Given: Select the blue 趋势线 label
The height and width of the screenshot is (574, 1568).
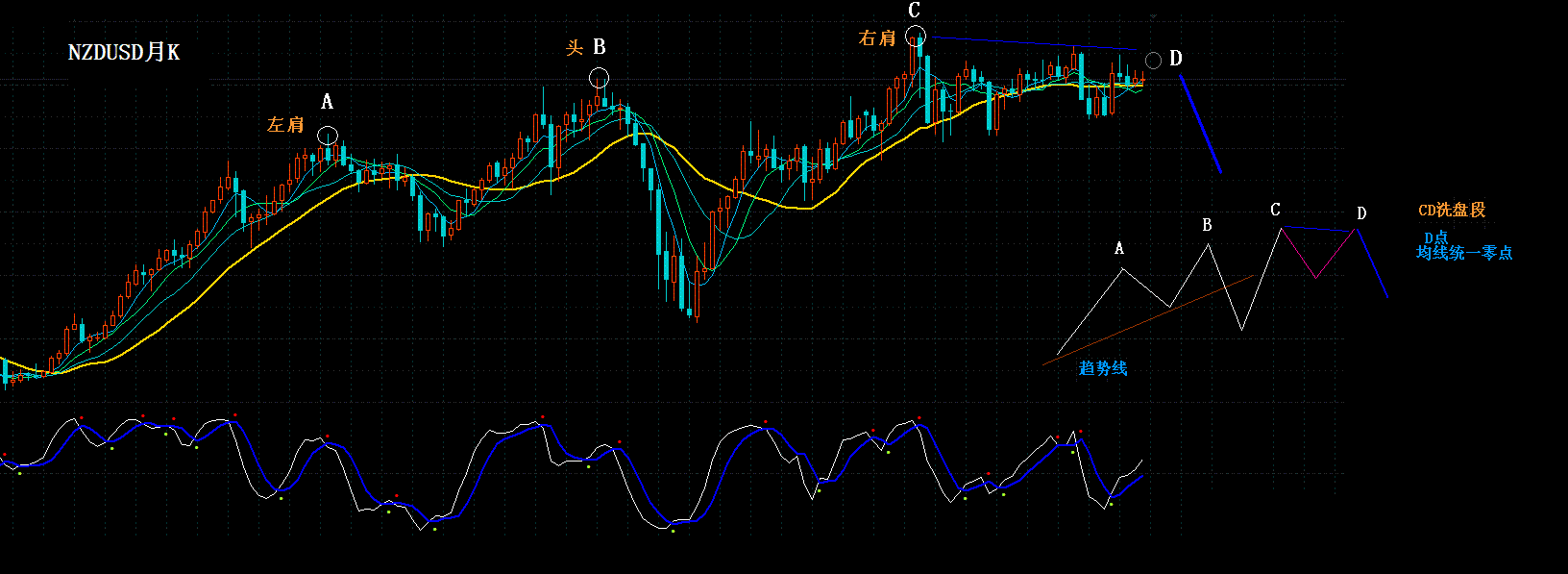Looking at the screenshot, I should (x=1103, y=368).
